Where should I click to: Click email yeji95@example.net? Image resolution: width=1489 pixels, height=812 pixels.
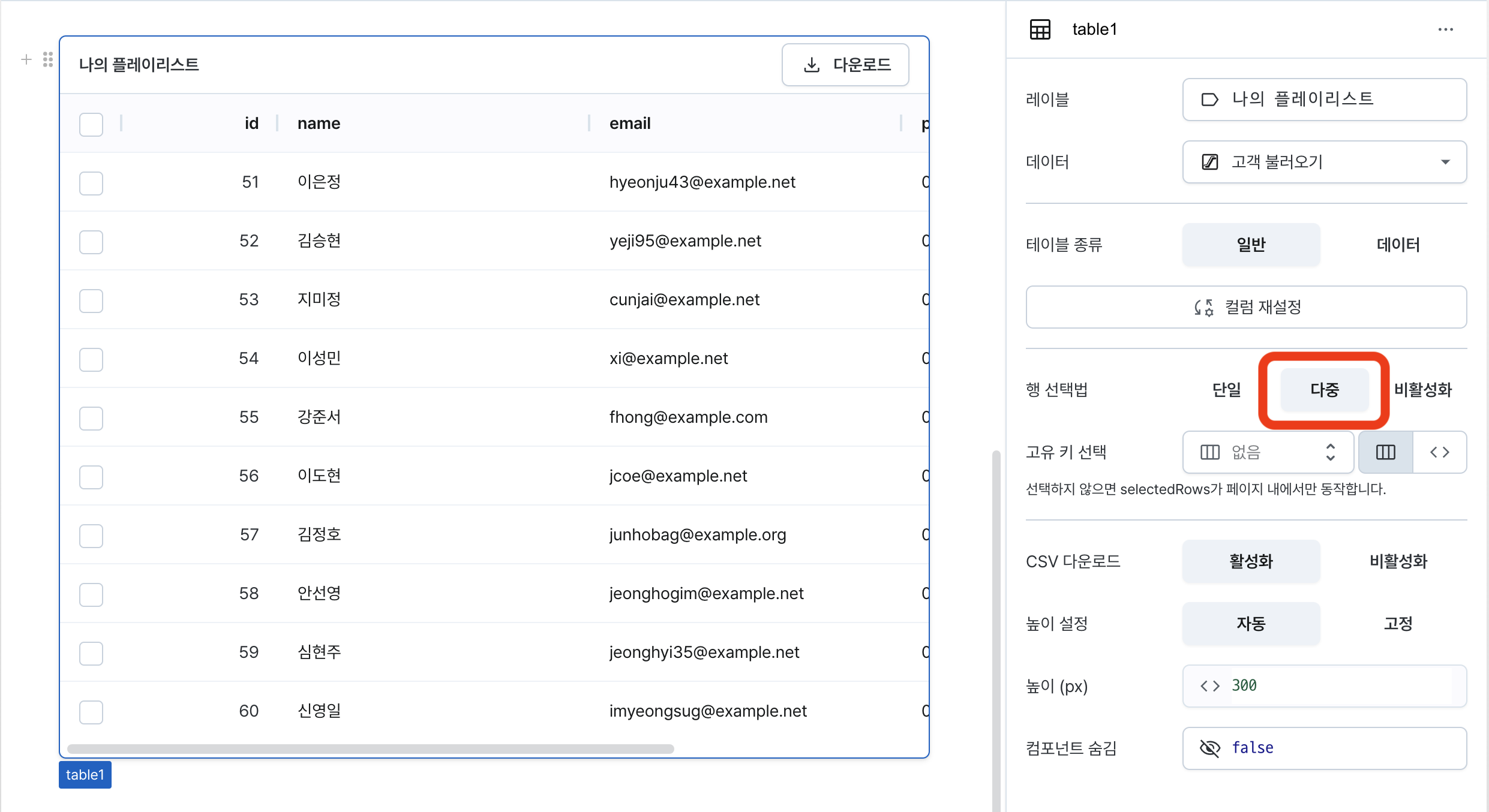(x=685, y=241)
